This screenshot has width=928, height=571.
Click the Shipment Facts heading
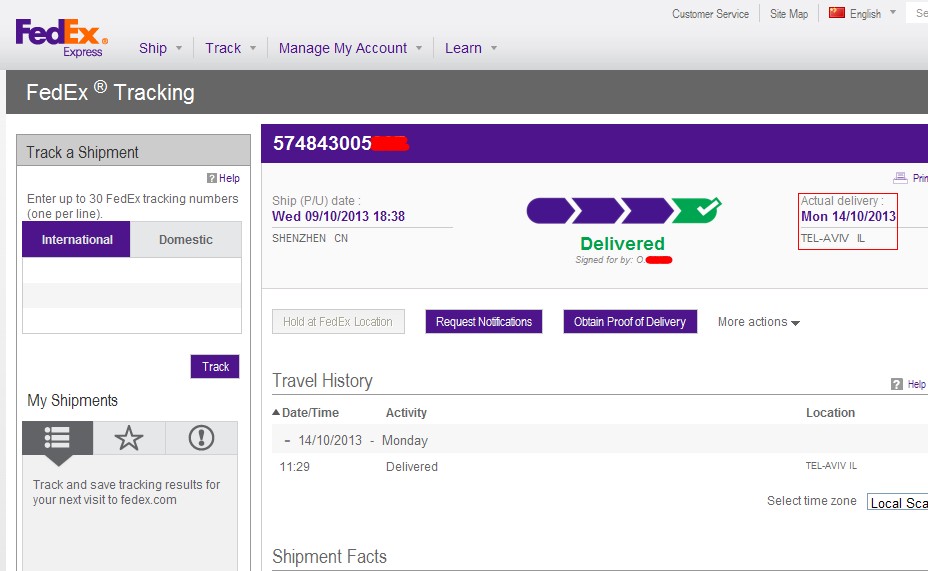click(x=329, y=556)
